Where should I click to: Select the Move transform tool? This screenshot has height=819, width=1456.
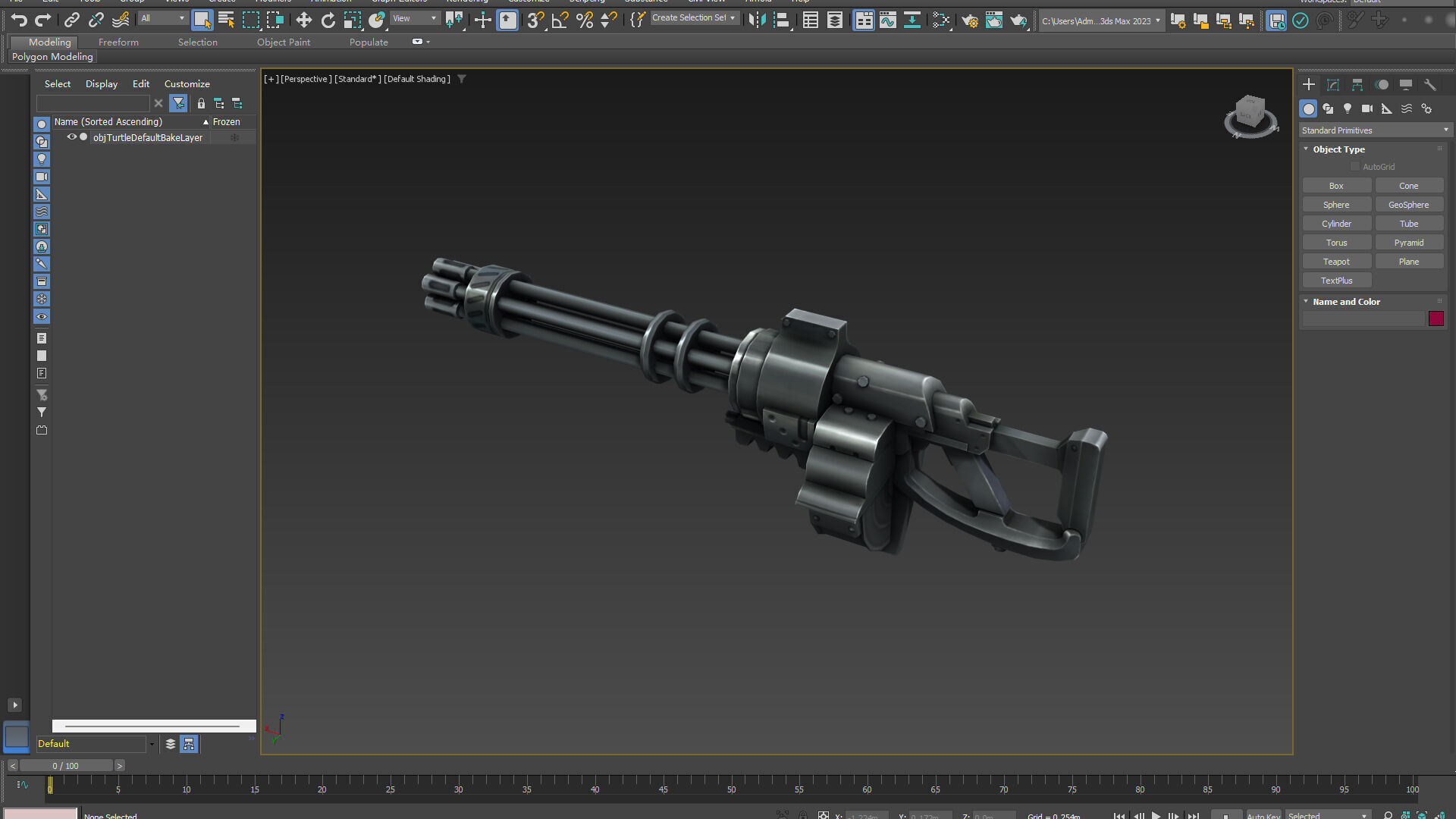point(303,20)
